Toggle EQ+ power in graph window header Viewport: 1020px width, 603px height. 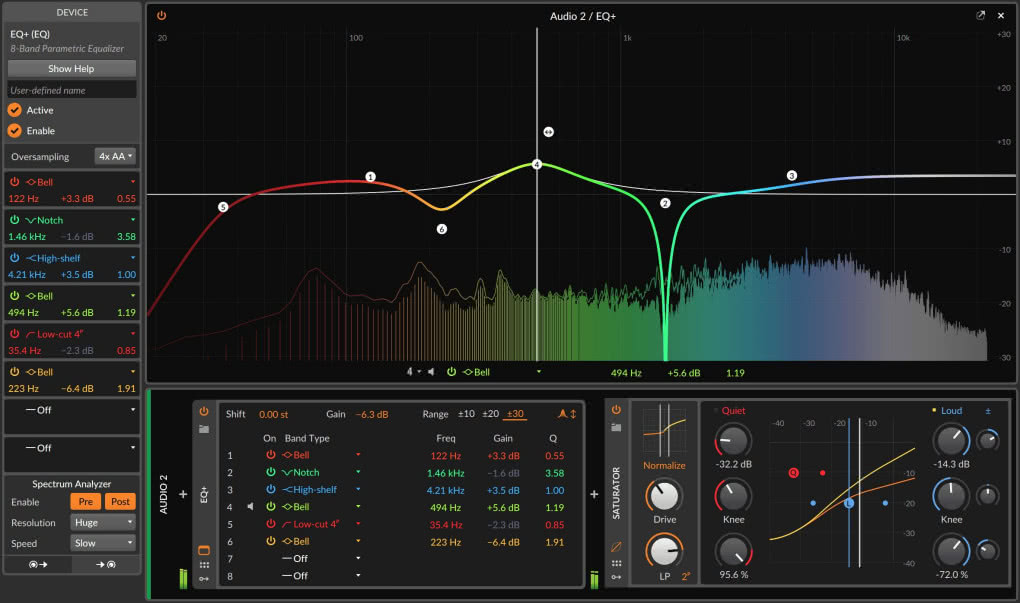click(161, 16)
